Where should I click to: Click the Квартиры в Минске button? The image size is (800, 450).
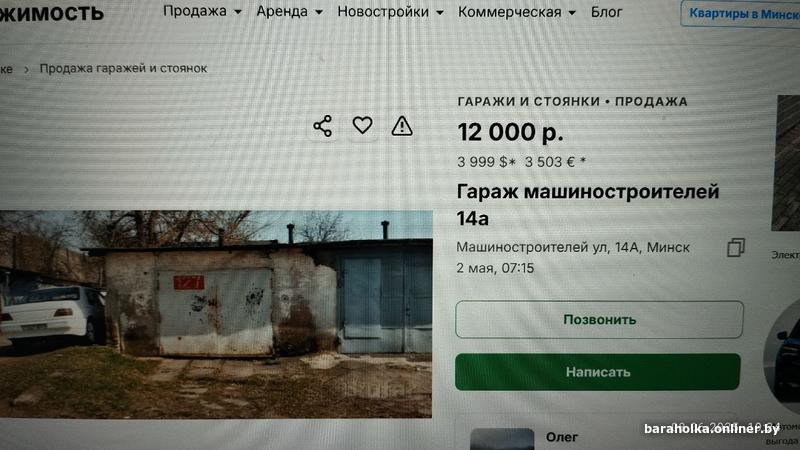(x=741, y=14)
